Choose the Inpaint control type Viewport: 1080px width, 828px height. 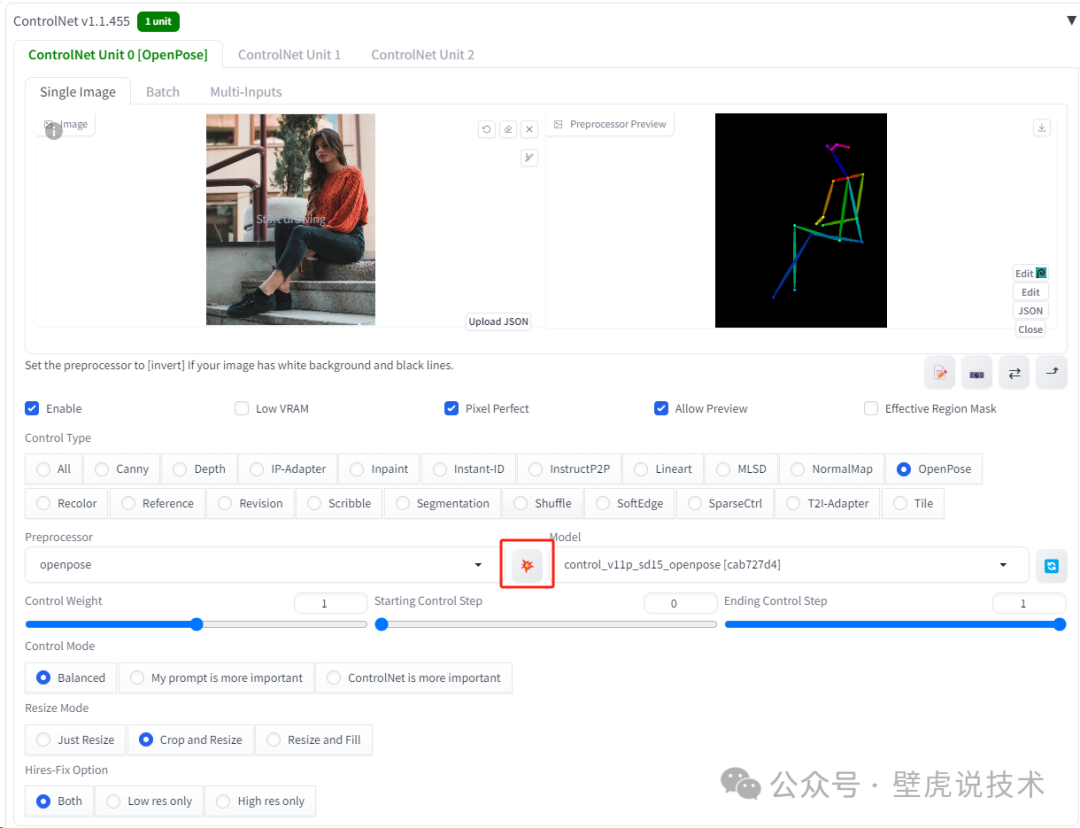click(379, 469)
